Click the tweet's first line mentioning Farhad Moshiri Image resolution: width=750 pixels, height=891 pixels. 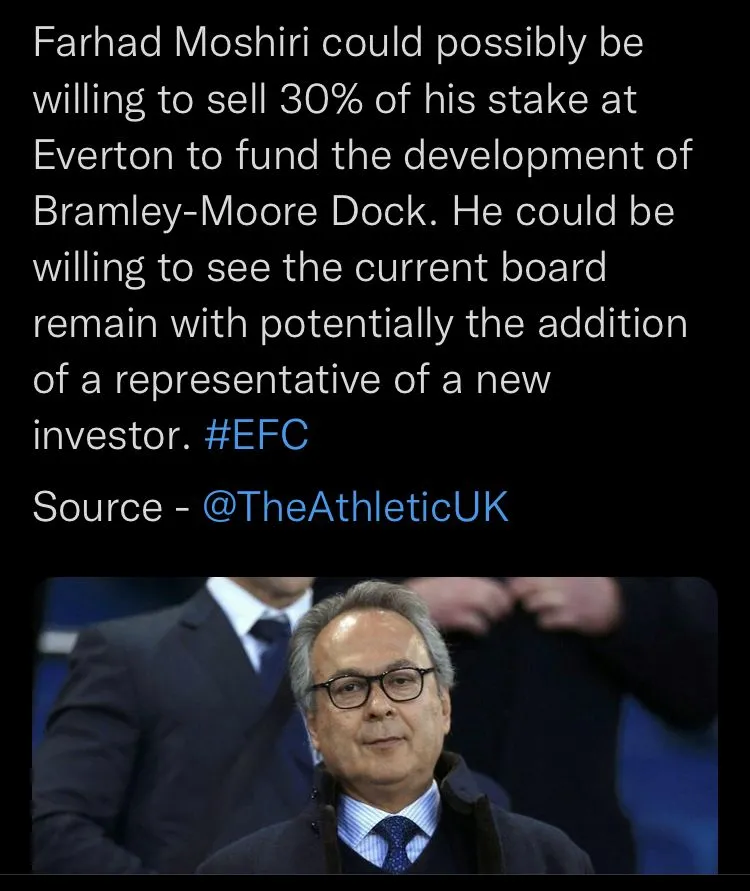click(338, 46)
